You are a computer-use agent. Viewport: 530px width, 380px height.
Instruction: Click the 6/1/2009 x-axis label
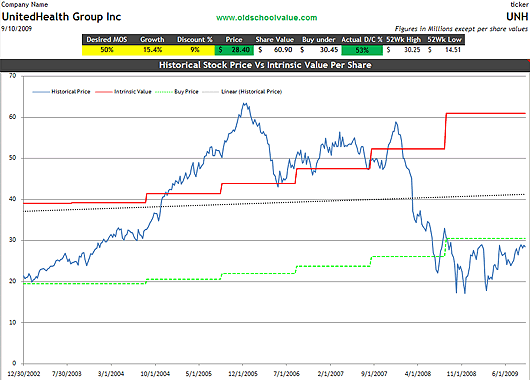505,374
